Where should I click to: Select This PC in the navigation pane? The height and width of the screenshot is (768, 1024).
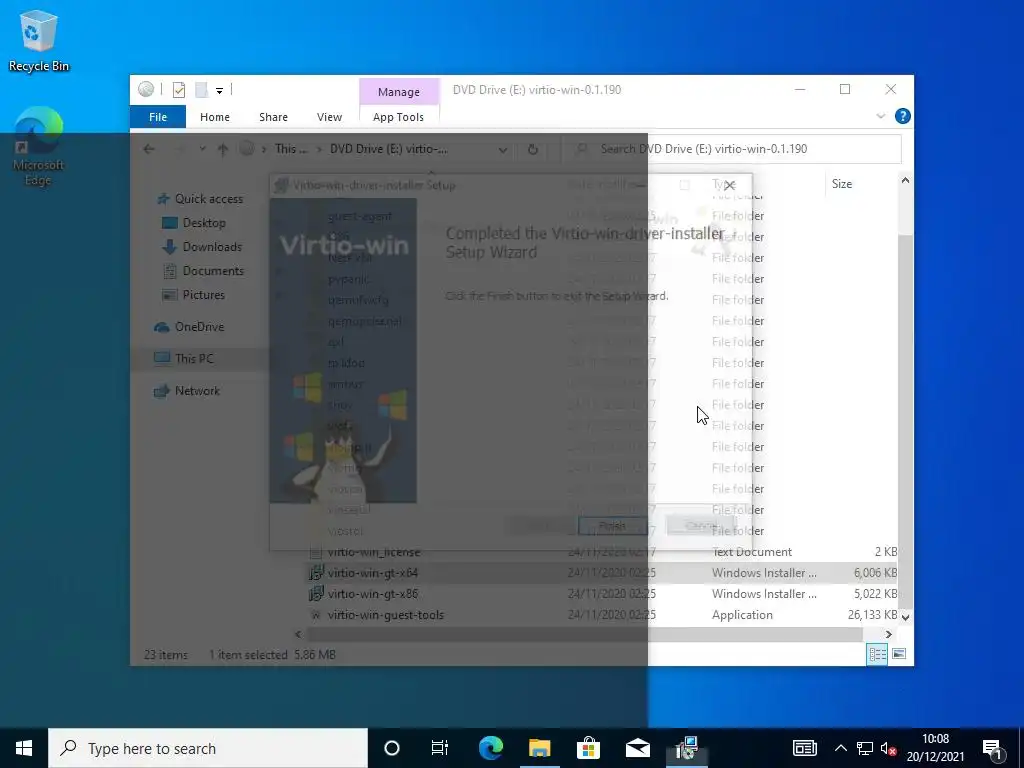[x=184, y=359]
